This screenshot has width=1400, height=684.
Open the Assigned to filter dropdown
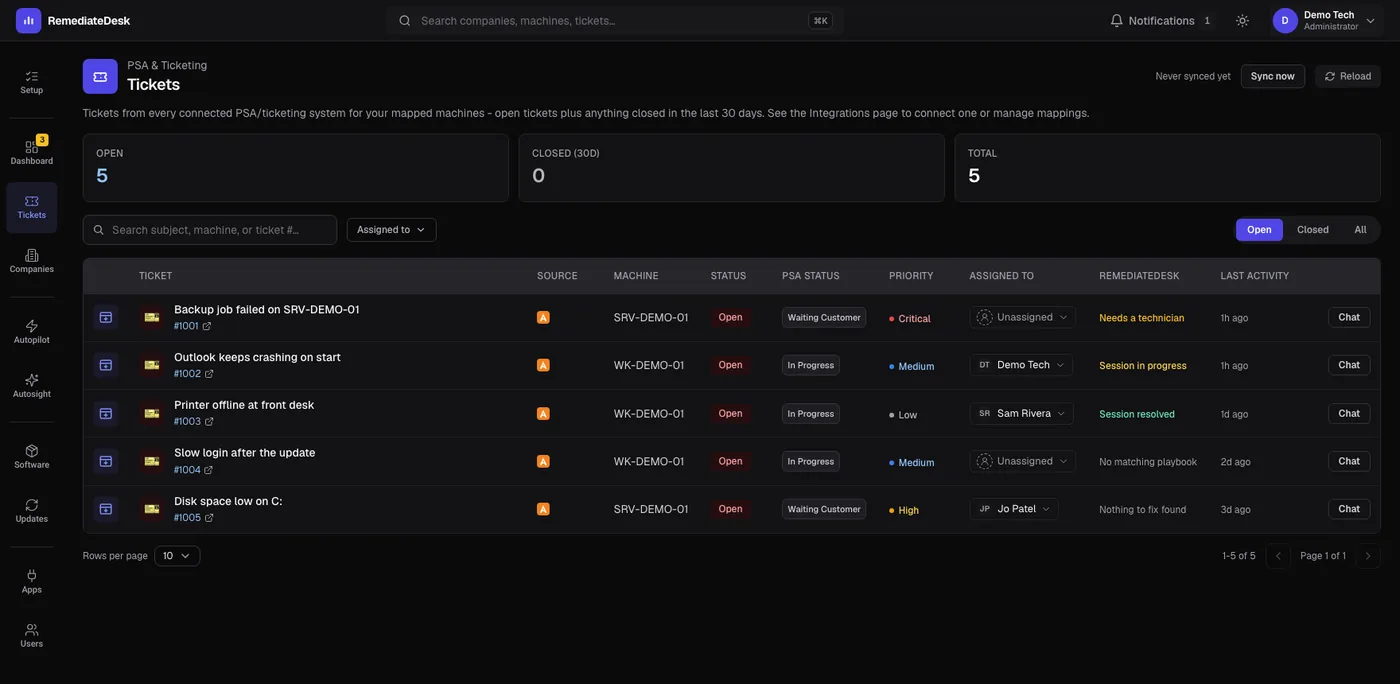[391, 230]
